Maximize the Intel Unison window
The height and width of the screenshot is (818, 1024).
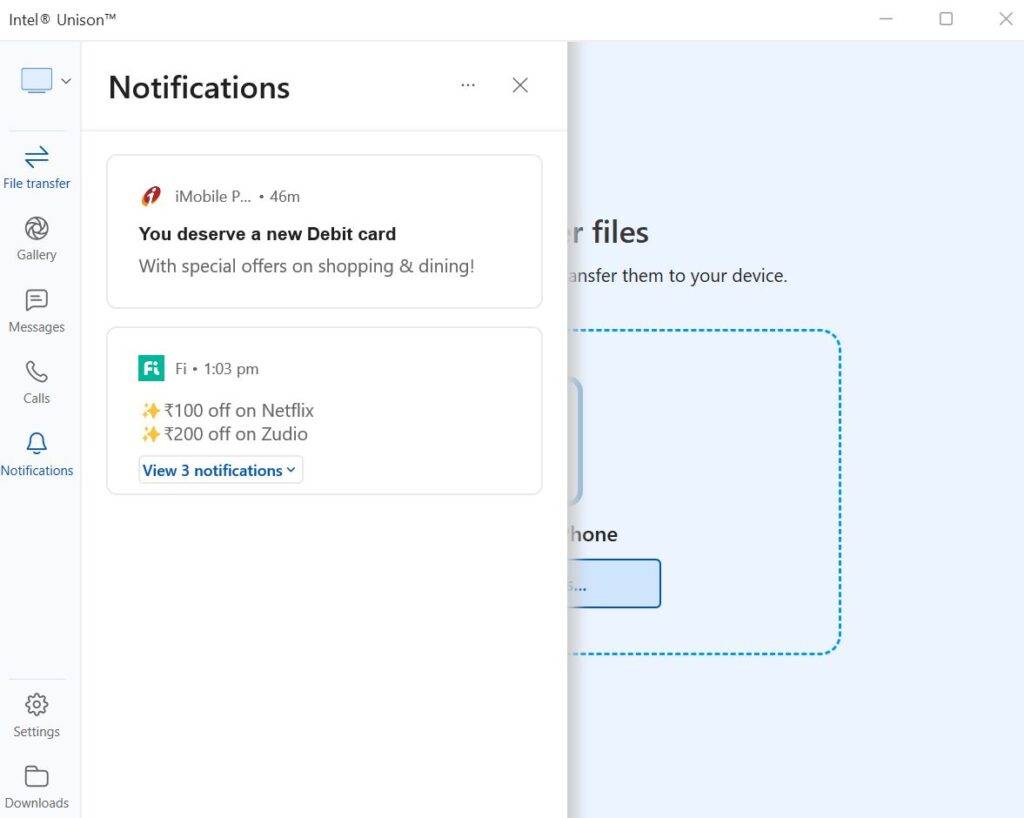point(946,19)
